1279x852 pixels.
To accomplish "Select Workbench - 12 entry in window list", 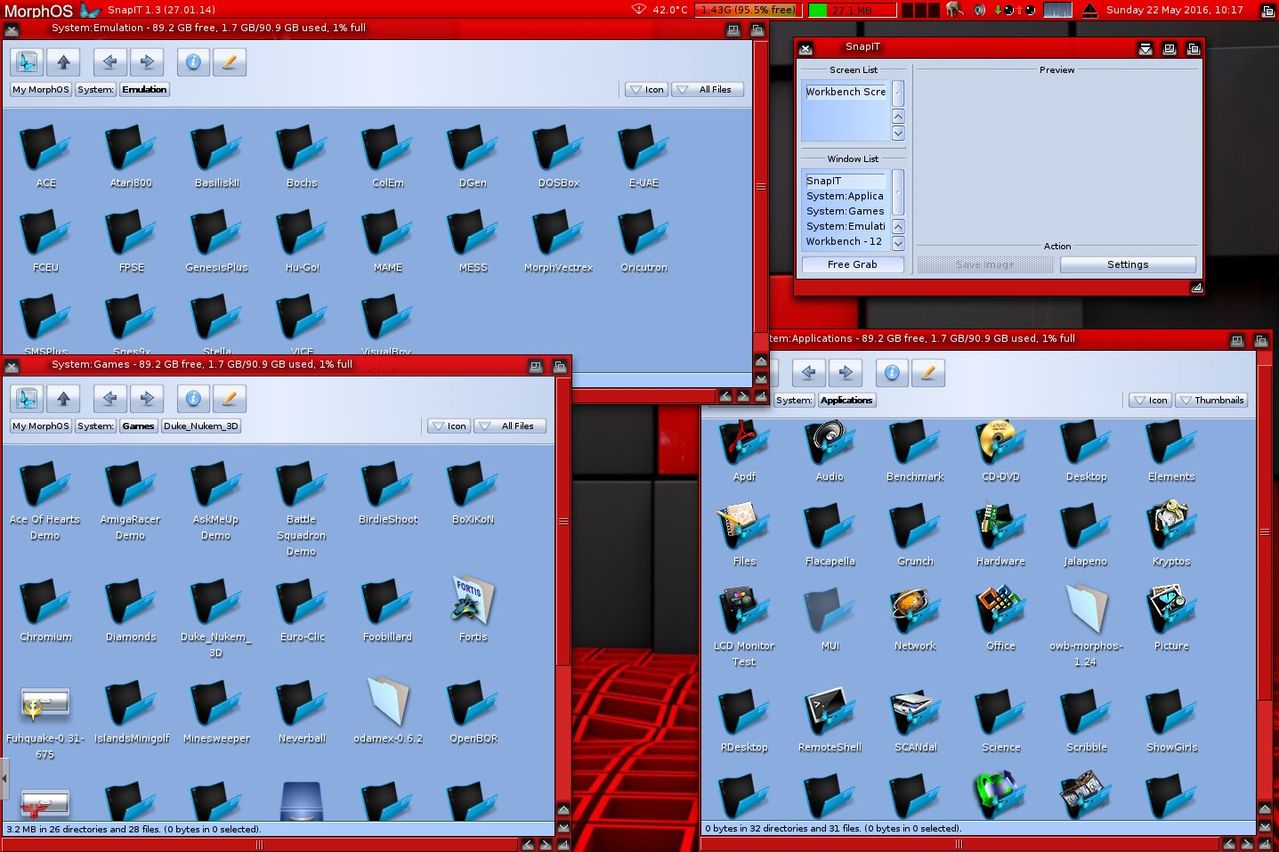I will point(845,241).
